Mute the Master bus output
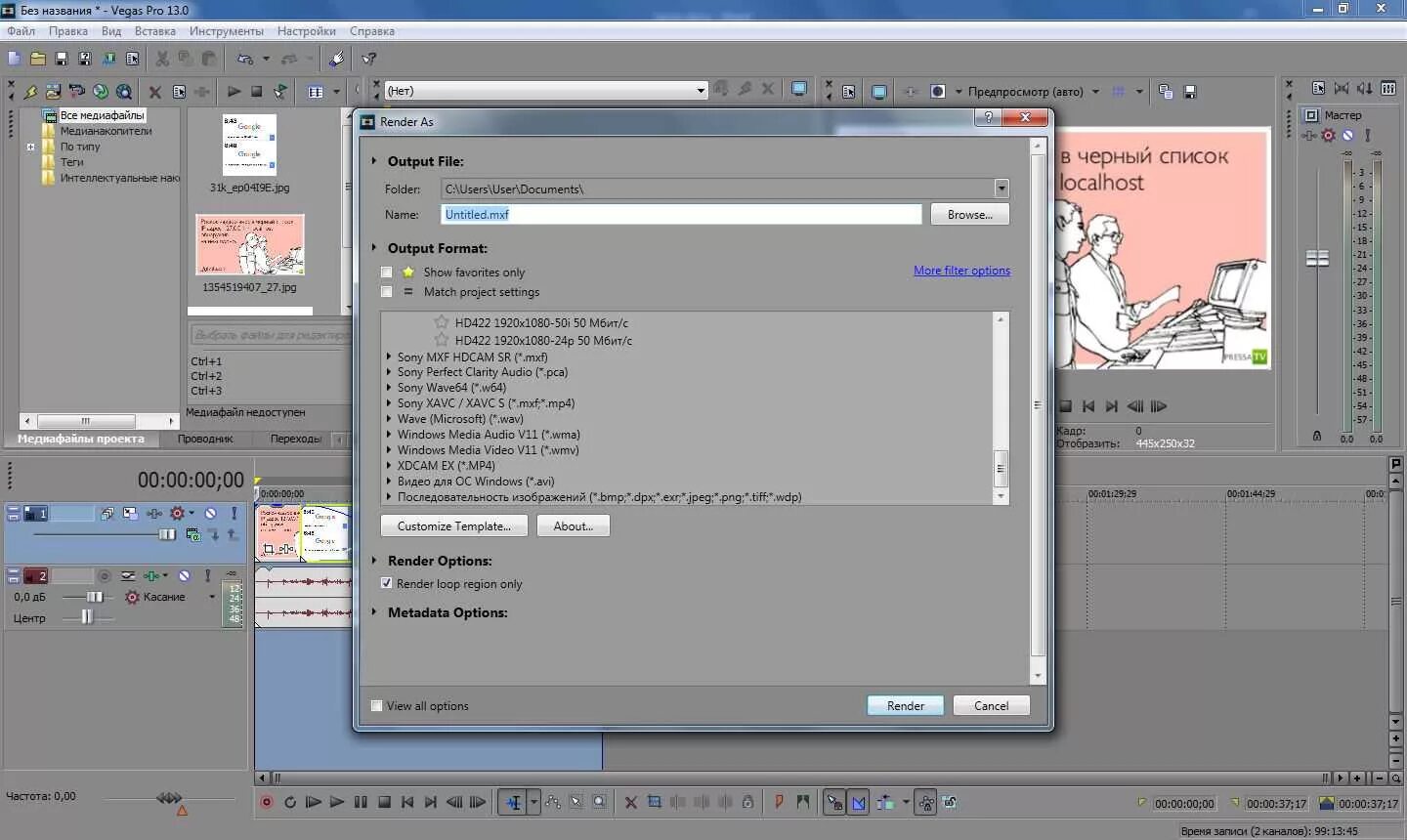The height and width of the screenshot is (840, 1407). 1348,136
